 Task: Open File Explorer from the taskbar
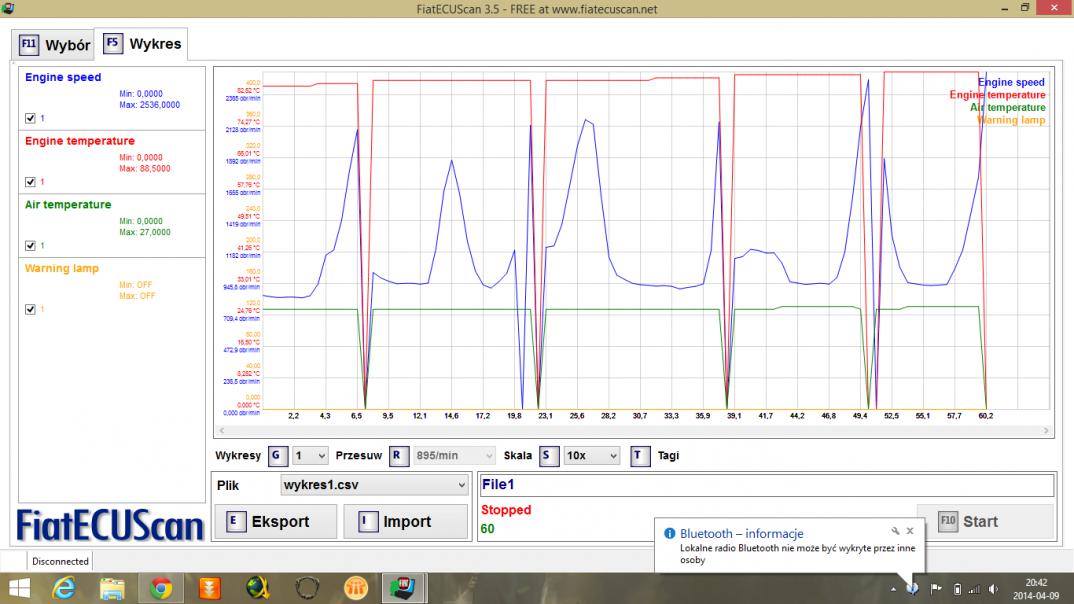[x=112, y=588]
